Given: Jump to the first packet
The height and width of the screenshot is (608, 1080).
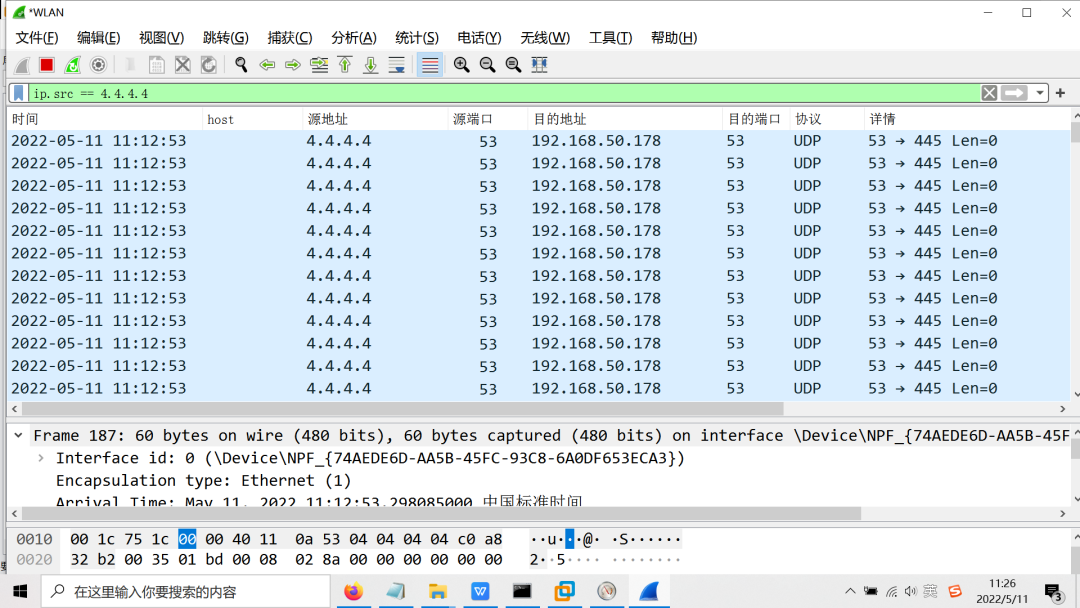Looking at the screenshot, I should [345, 65].
